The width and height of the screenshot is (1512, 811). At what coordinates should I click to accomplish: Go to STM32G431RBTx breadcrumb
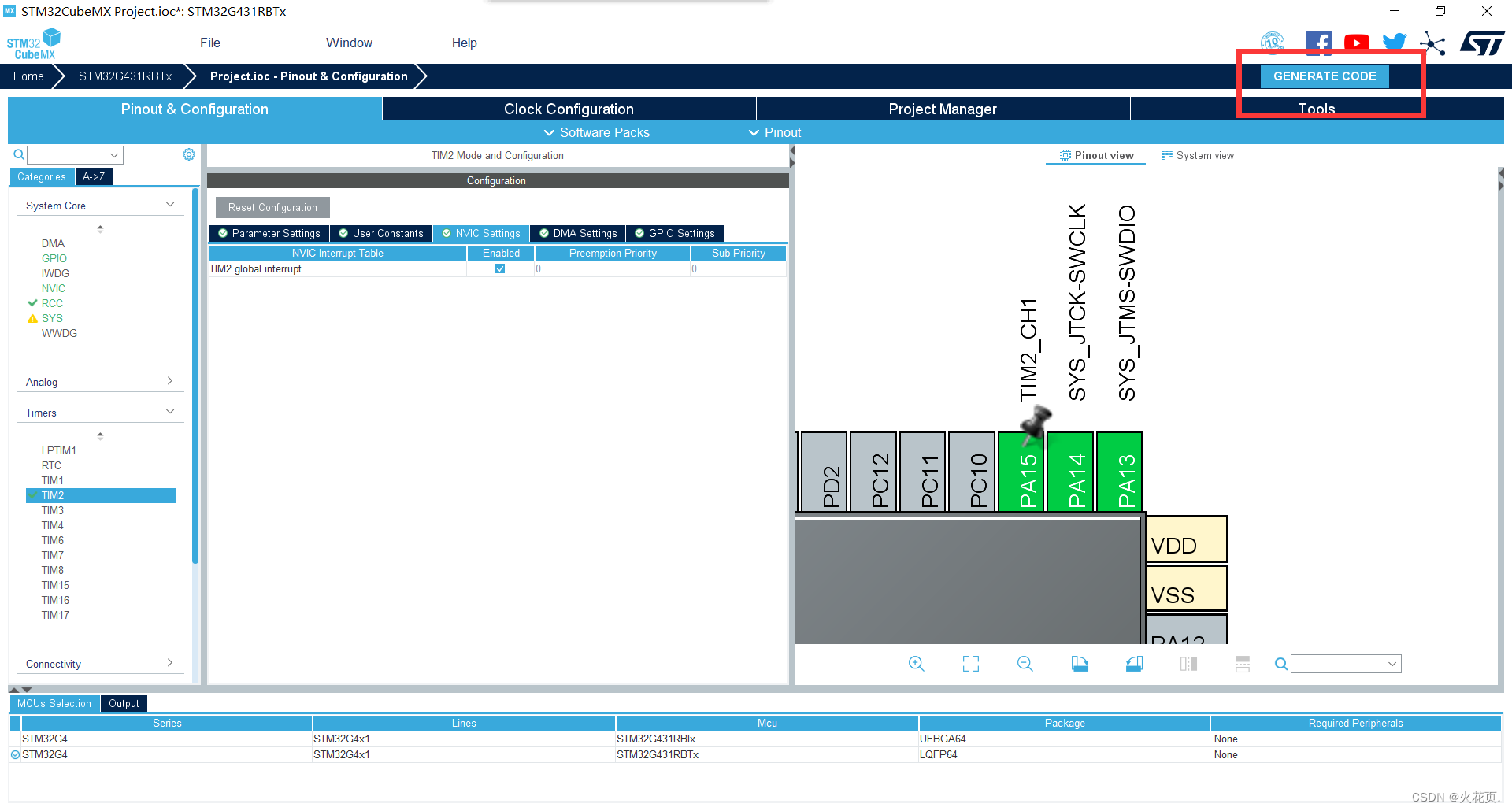tap(125, 76)
